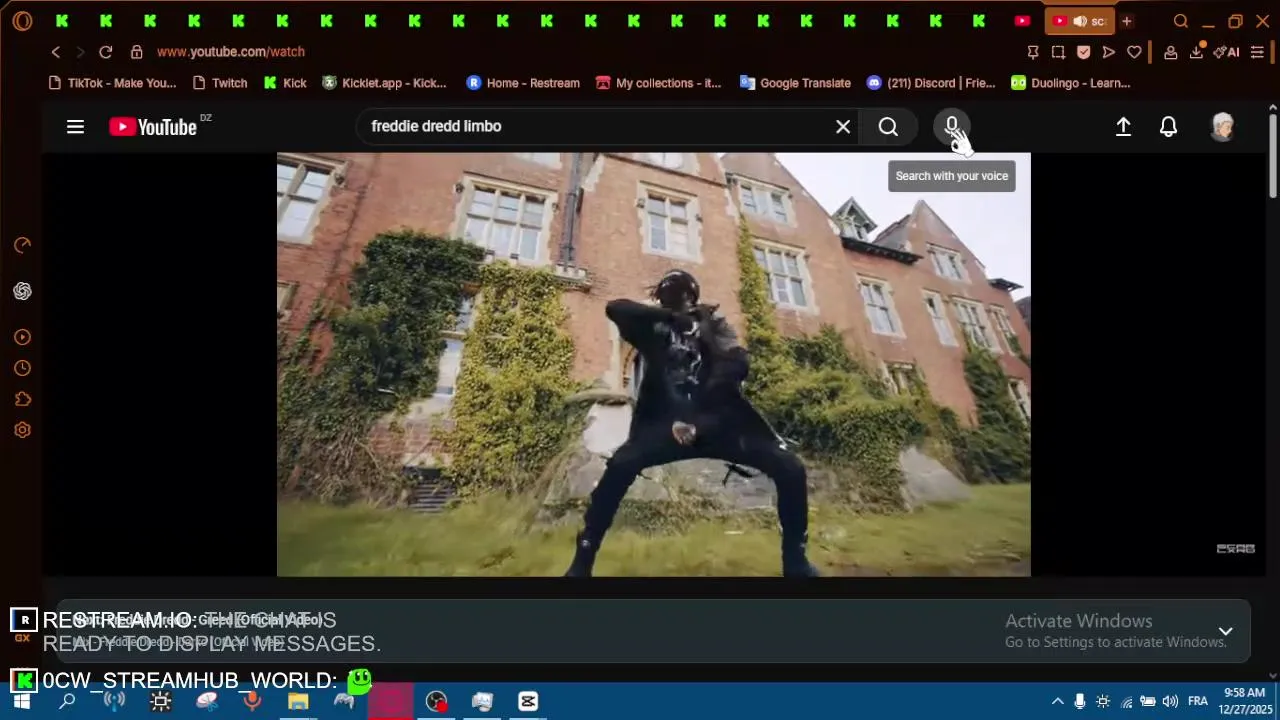The width and height of the screenshot is (1280, 720).
Task: Open the Discord bookmark
Action: 931,83
